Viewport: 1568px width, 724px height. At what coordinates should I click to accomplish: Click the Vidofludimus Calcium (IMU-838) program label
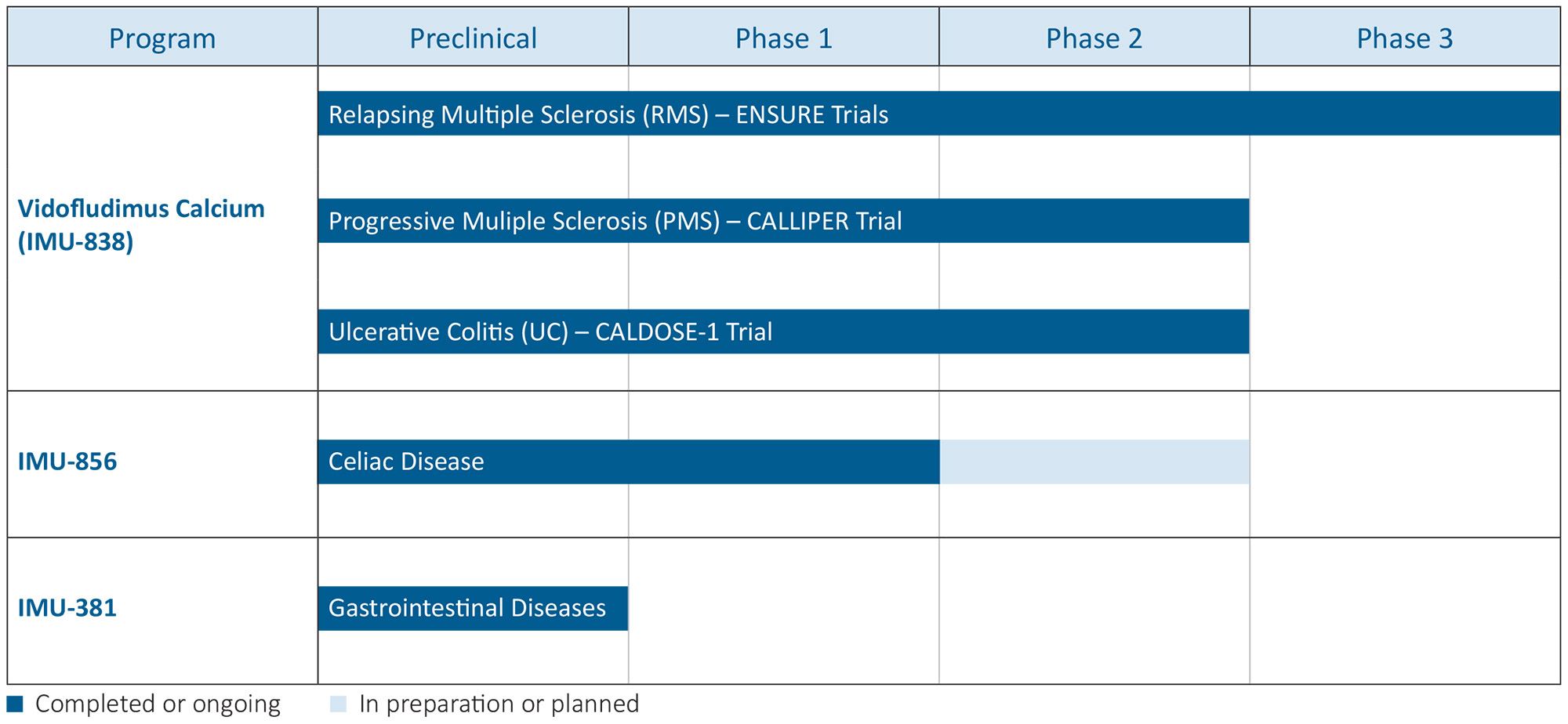coord(141,225)
